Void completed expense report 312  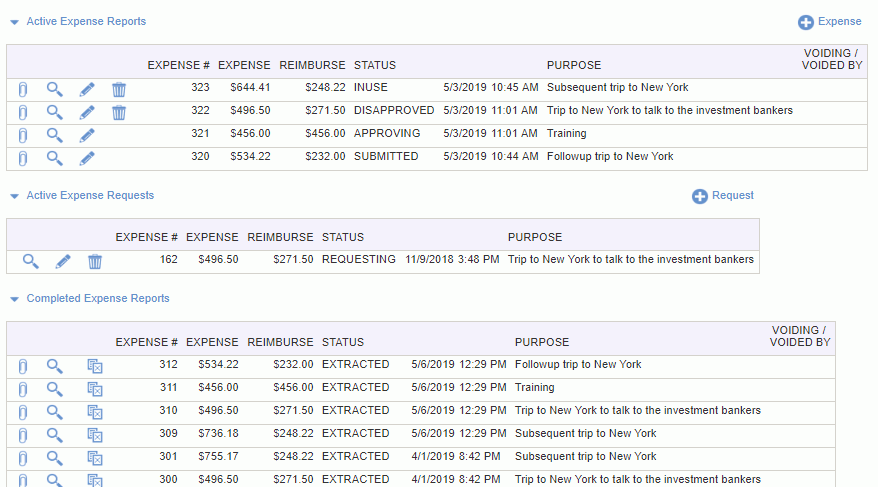95,366
